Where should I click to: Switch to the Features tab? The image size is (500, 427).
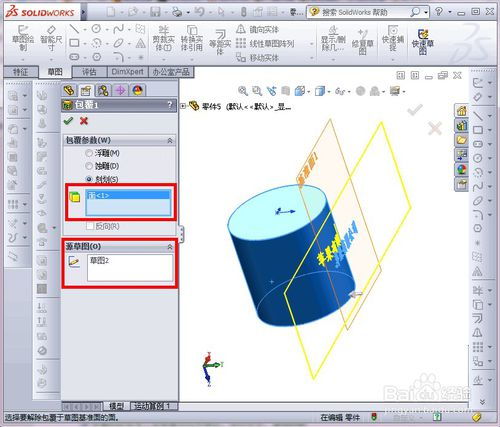[x=21, y=72]
